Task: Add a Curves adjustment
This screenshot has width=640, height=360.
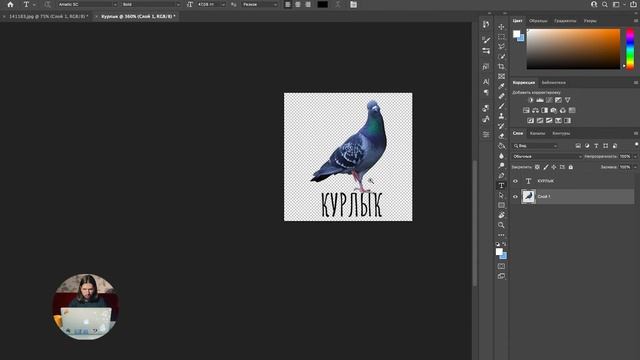Action: 549,100
